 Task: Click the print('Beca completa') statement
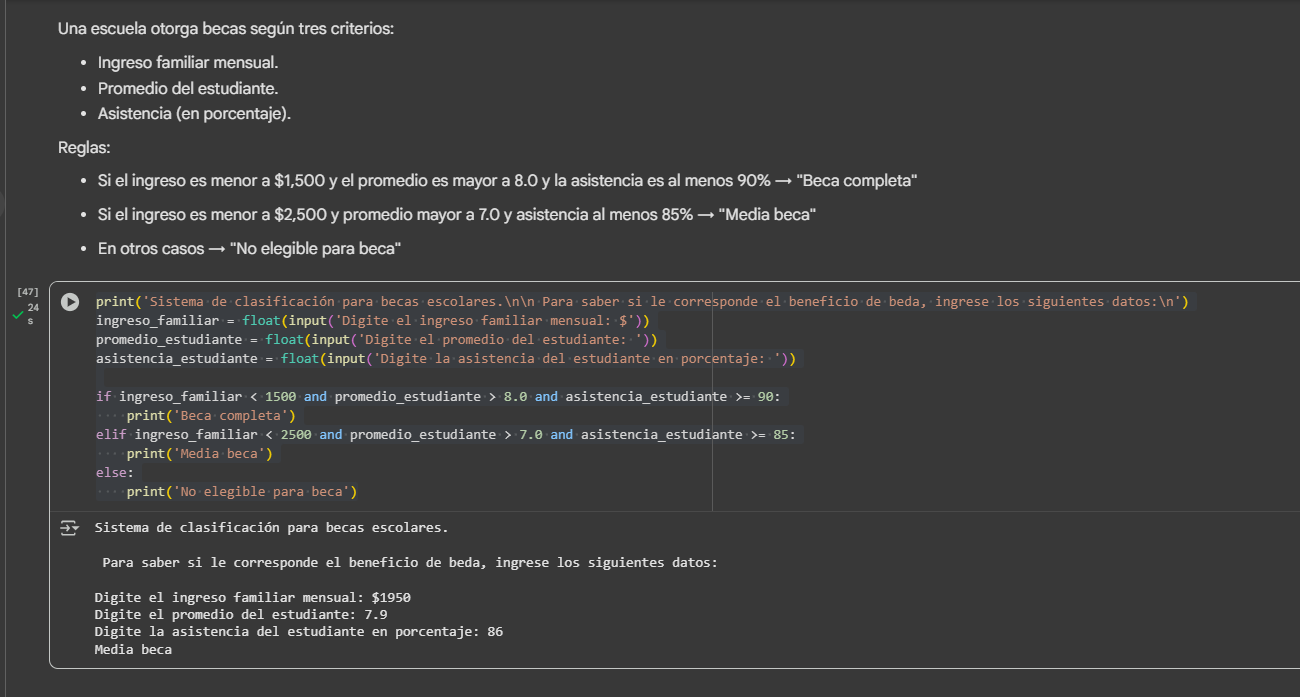click(x=211, y=416)
